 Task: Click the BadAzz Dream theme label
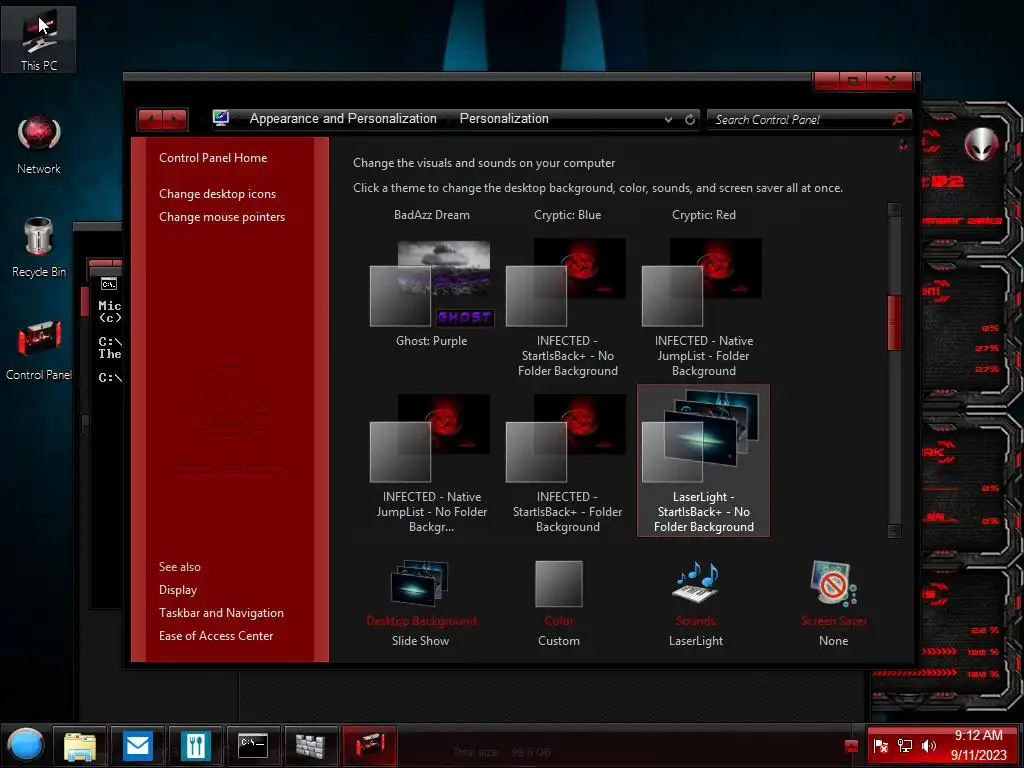pos(432,215)
